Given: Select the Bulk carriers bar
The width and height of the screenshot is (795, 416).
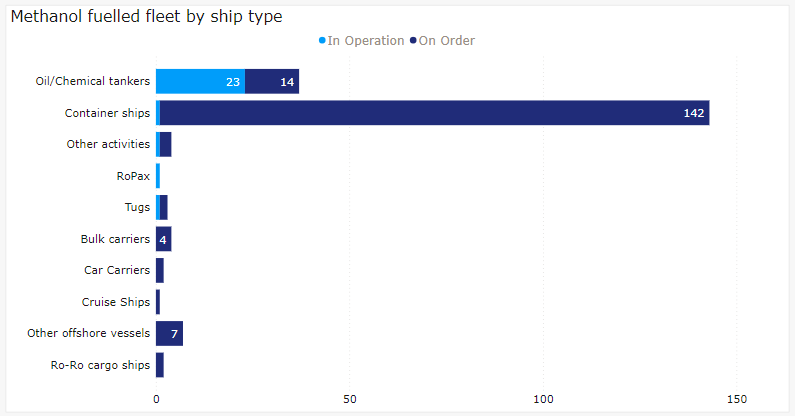Looking at the screenshot, I should [x=164, y=240].
